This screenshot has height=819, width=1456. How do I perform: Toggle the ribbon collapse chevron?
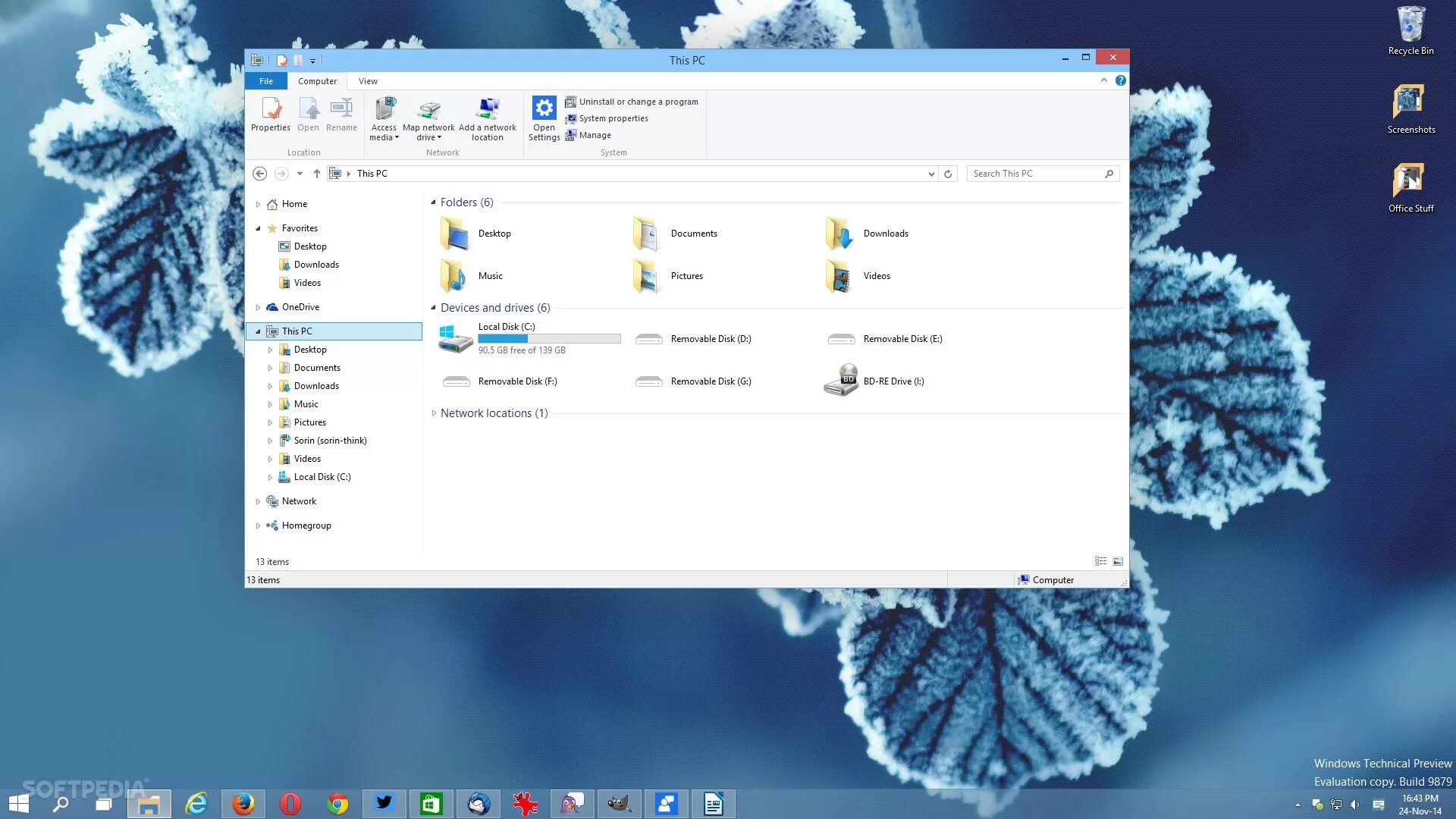1104,80
